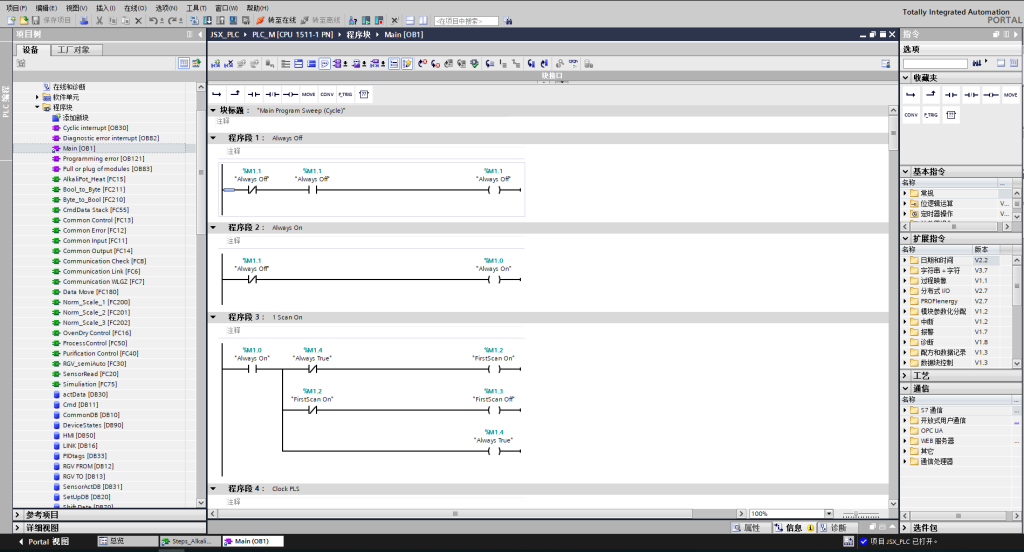Collapse the 程序块 folder

point(37,107)
